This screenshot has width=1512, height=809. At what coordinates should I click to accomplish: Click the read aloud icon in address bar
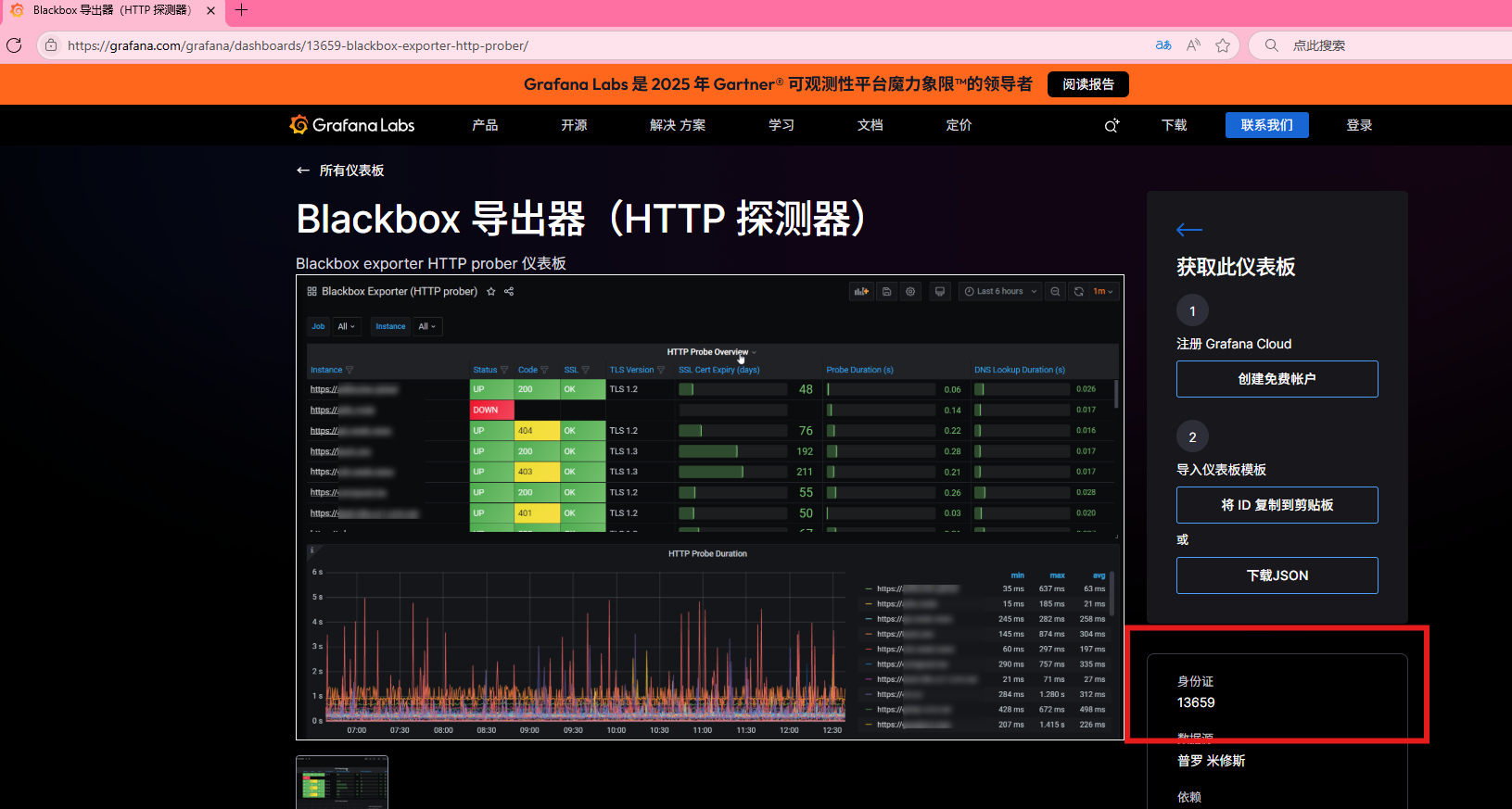(1193, 45)
